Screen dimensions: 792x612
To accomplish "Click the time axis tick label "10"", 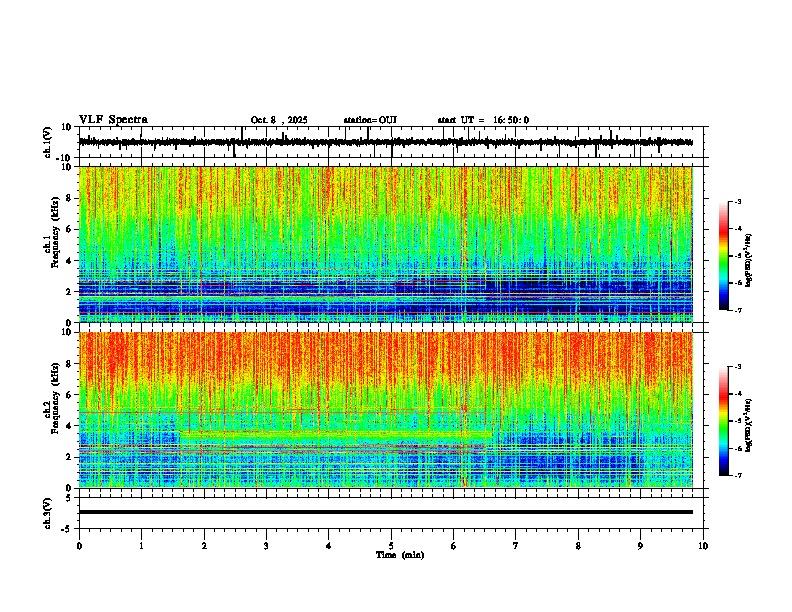I will pos(703,546).
